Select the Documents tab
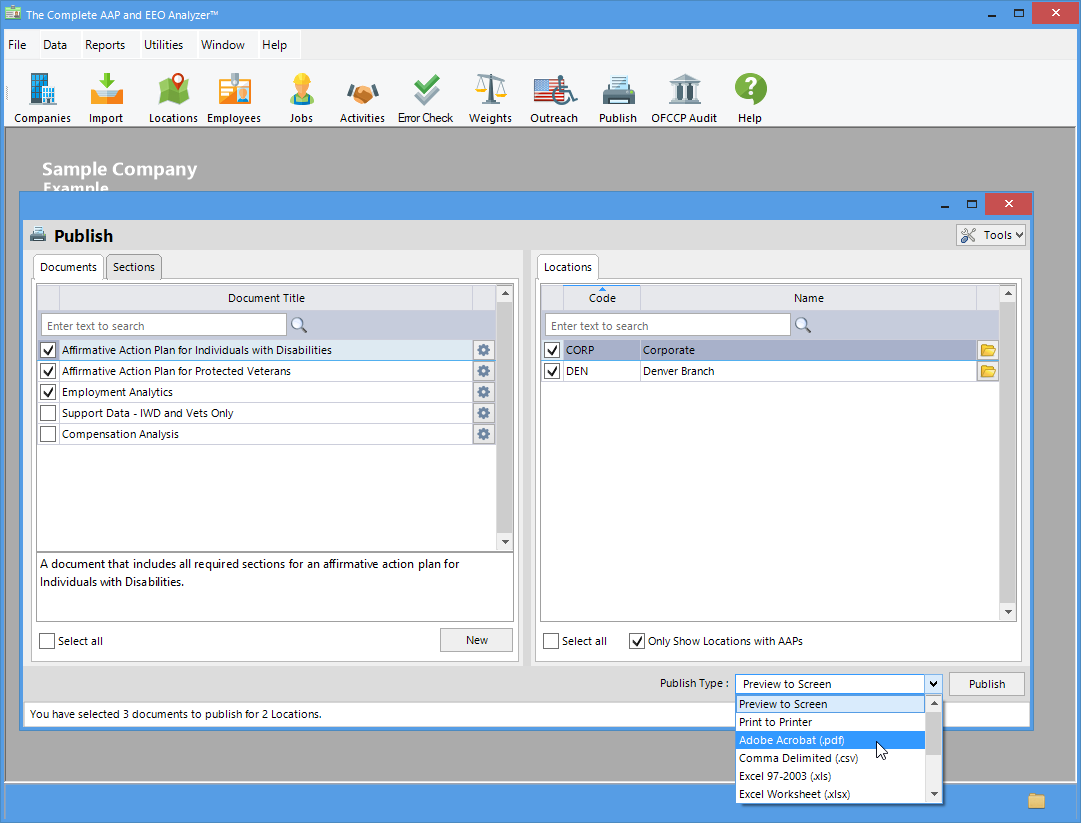The height and width of the screenshot is (823, 1081). [x=68, y=267]
